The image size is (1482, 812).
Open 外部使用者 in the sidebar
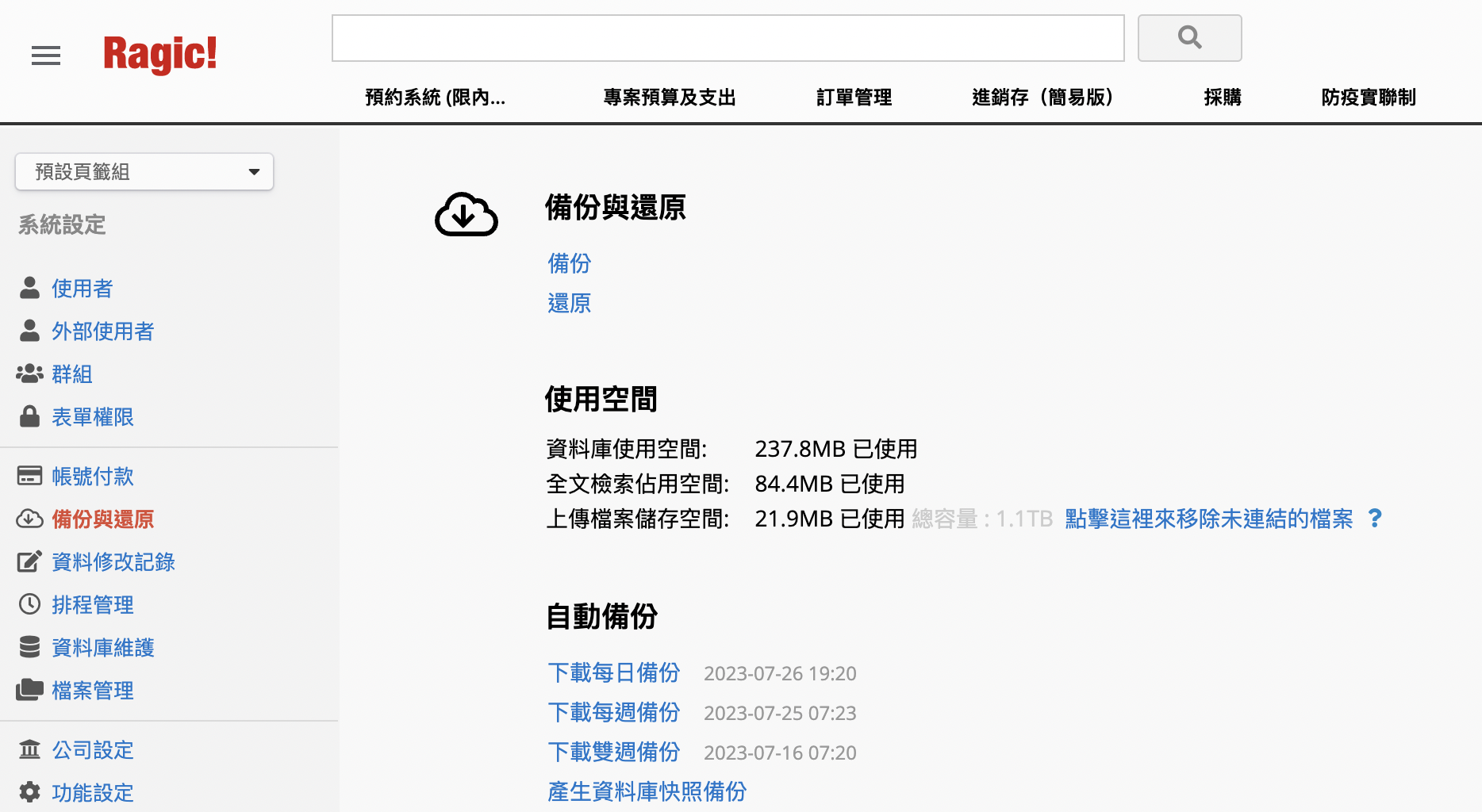click(x=103, y=331)
